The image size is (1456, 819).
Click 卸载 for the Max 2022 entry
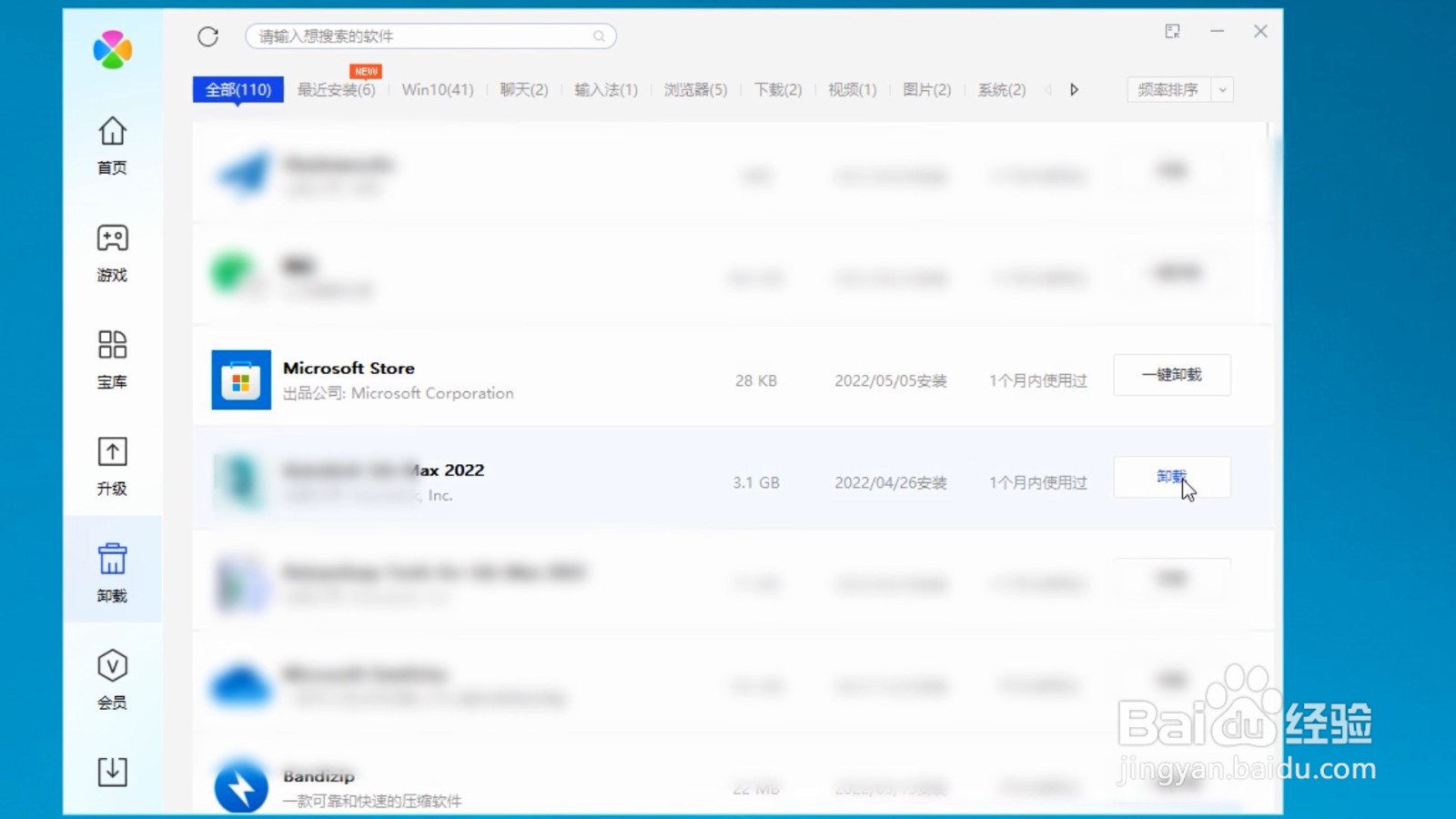click(x=1172, y=477)
